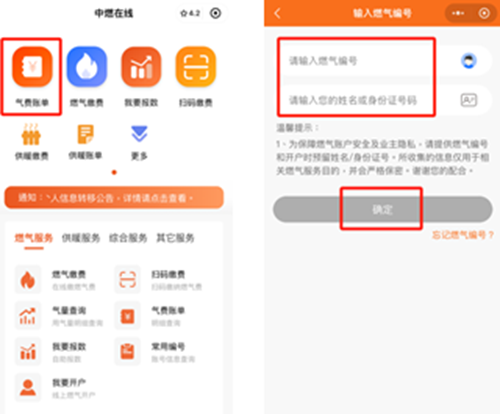The image size is (500, 414).
Task: Switch to the 综合服务 tab
Action: coord(128,238)
